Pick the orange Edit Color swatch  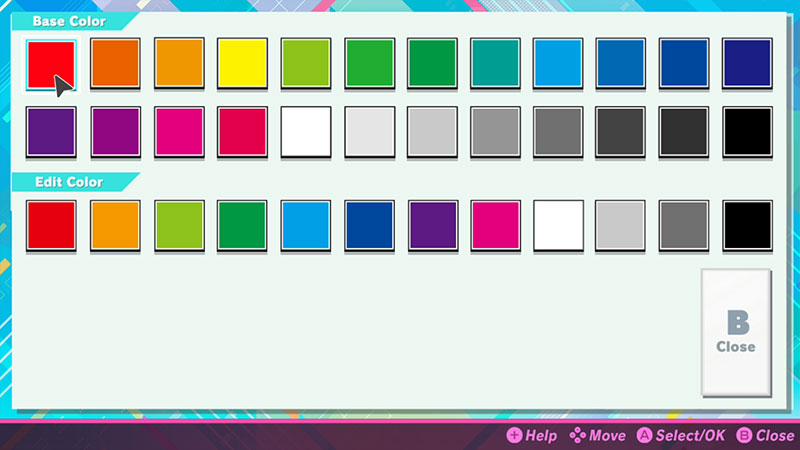[115, 226]
